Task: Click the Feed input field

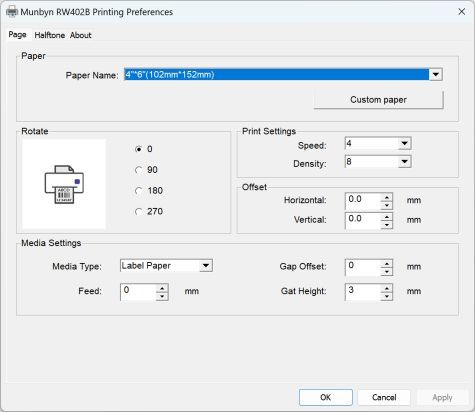Action: coord(138,292)
